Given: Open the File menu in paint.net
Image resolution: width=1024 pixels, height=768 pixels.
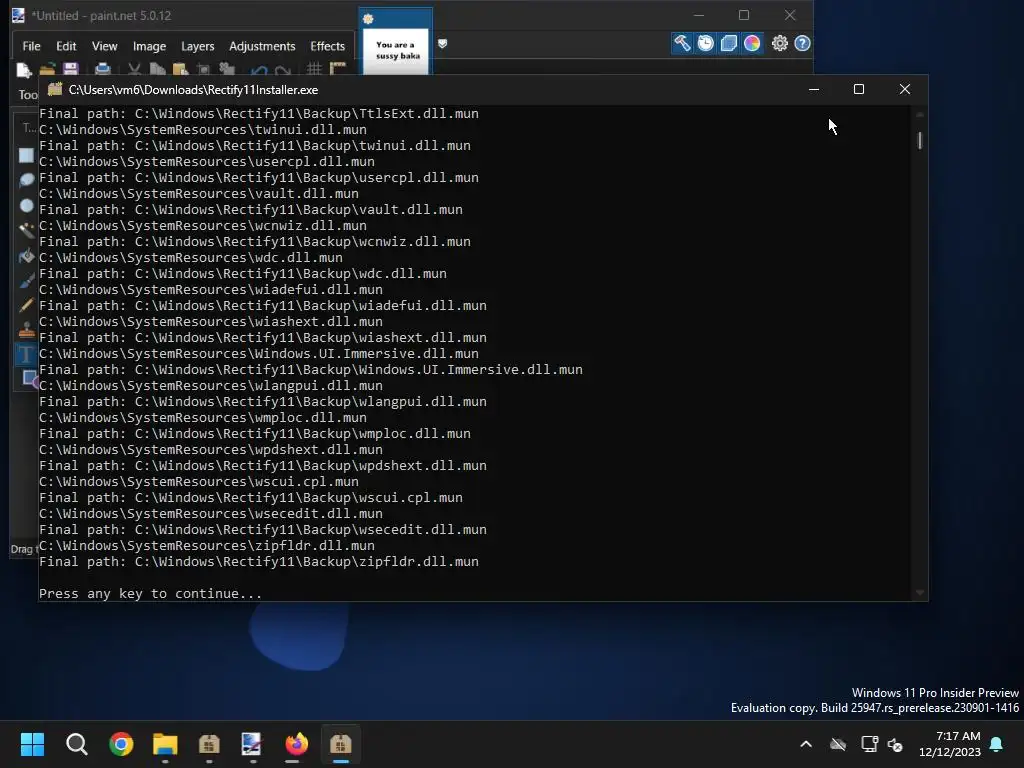Looking at the screenshot, I should pyautogui.click(x=31, y=46).
